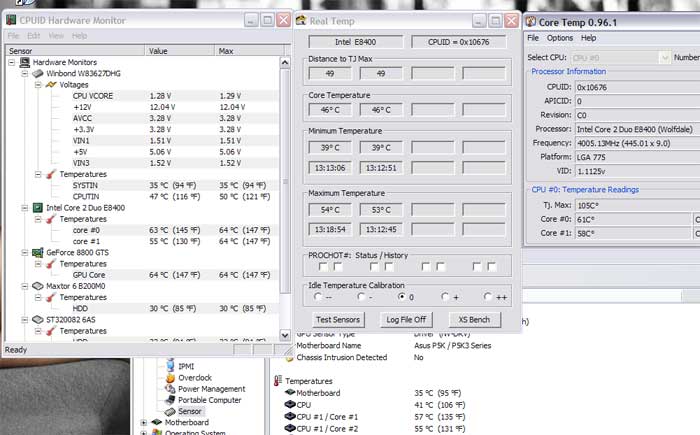Collapse the GeForce 8800 GTS node

coord(25,252)
